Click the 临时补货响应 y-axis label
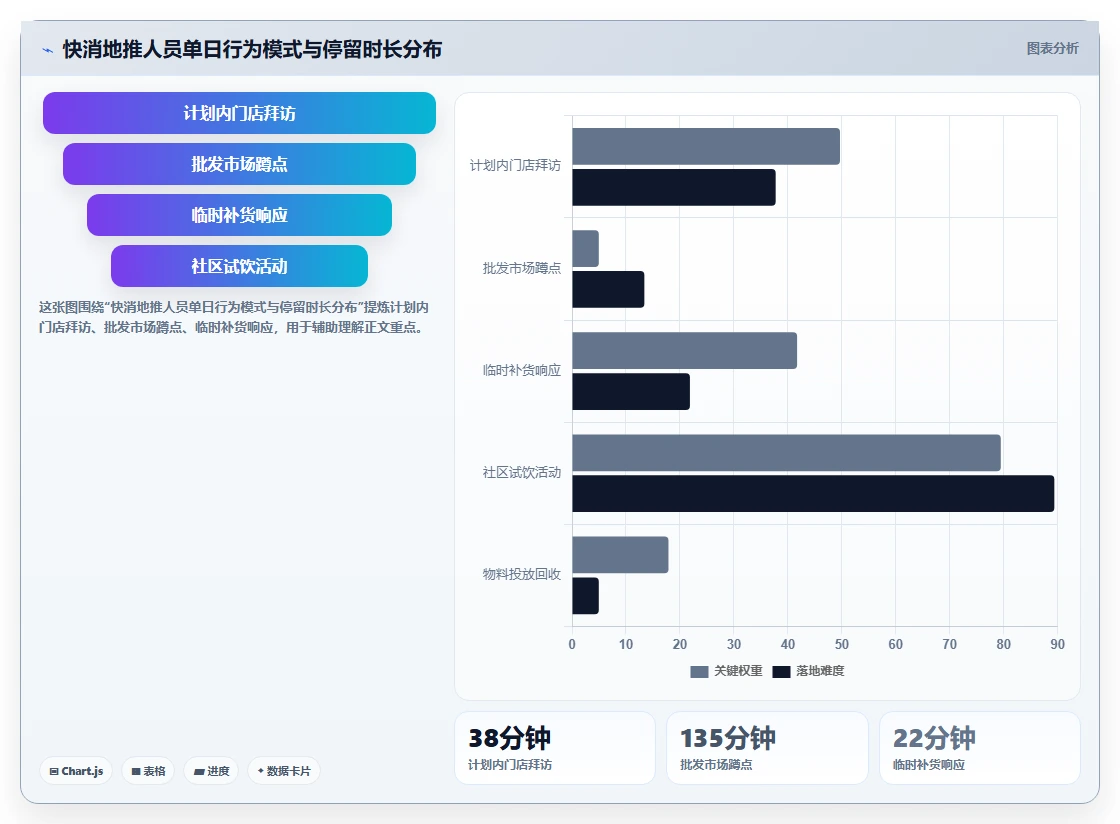The height and width of the screenshot is (824, 1120). pos(521,370)
